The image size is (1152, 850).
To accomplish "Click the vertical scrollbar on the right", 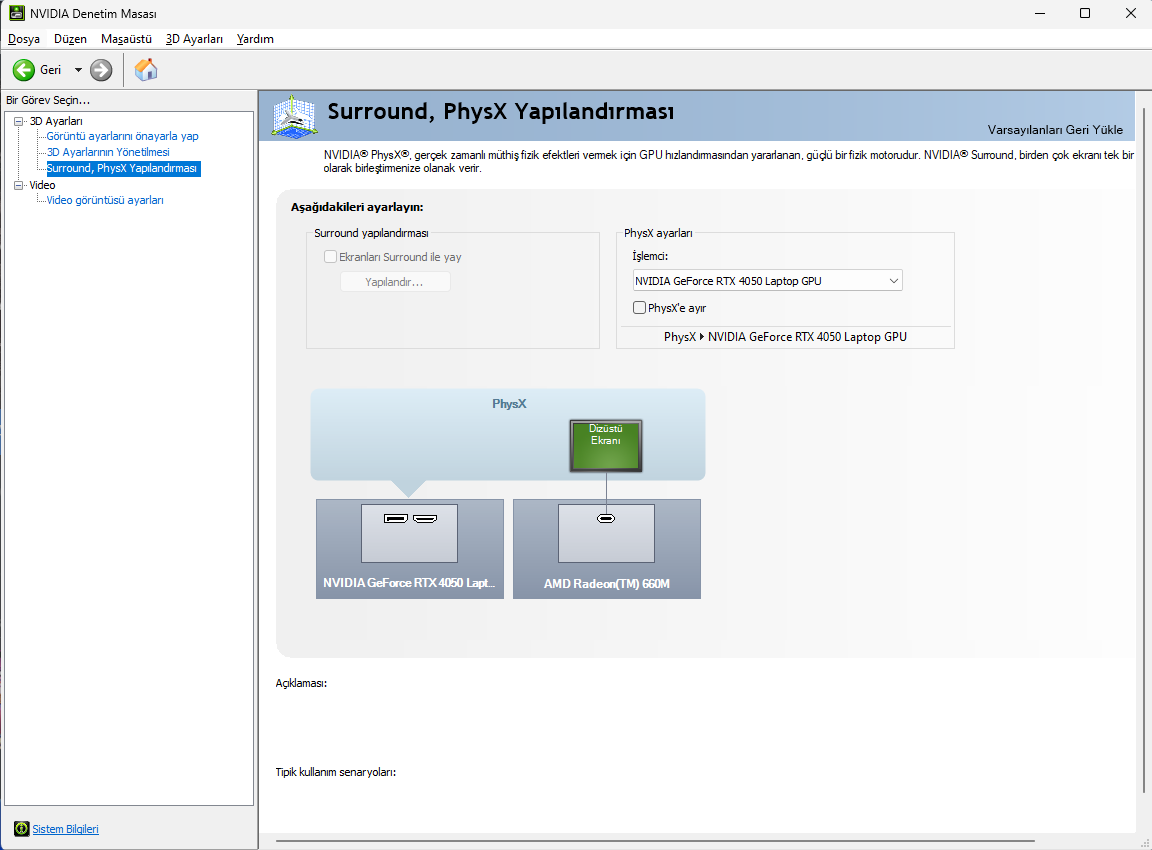I will 1145,450.
